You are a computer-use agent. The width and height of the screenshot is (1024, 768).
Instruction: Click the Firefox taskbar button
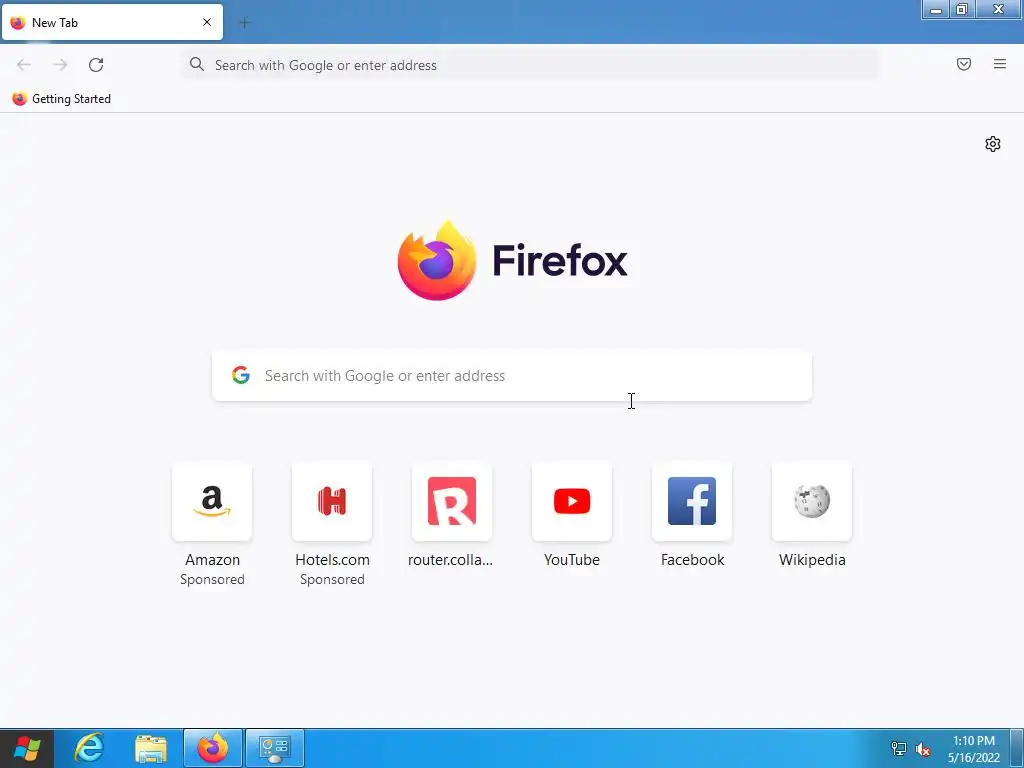click(x=213, y=748)
